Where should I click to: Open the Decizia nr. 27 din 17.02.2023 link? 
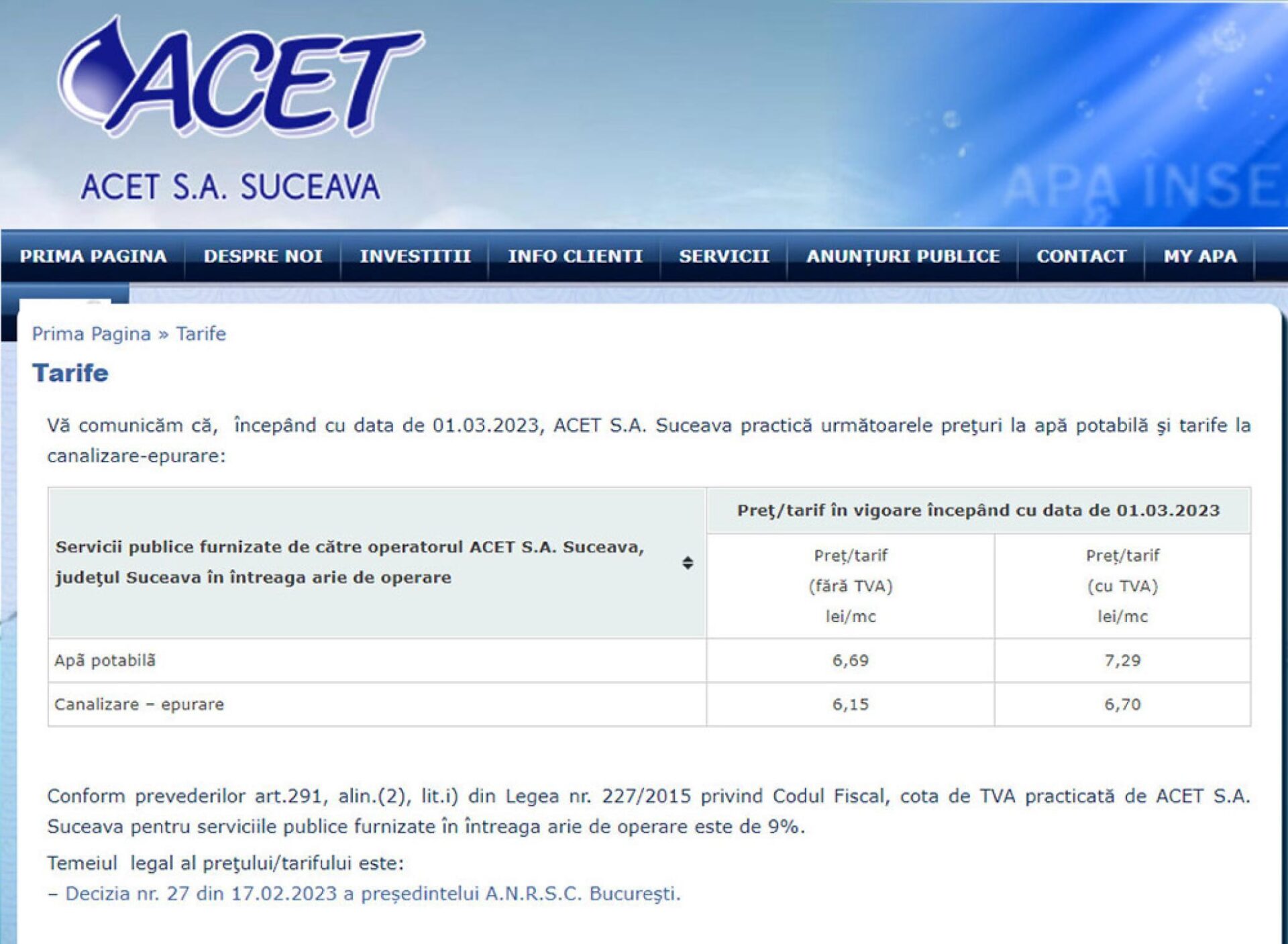coord(373,894)
